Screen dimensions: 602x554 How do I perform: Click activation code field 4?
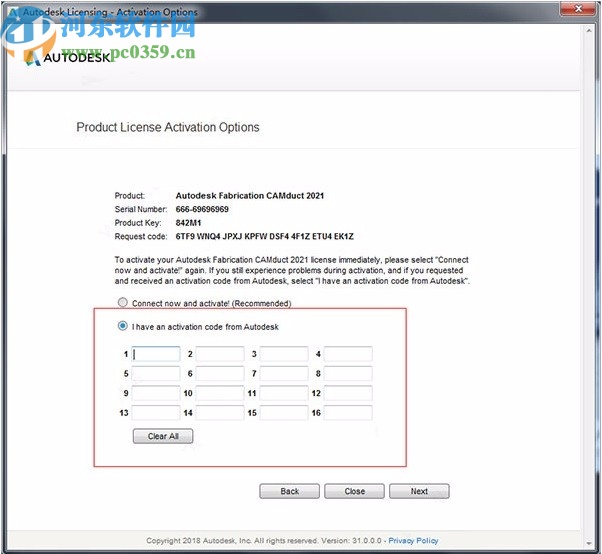(348, 354)
